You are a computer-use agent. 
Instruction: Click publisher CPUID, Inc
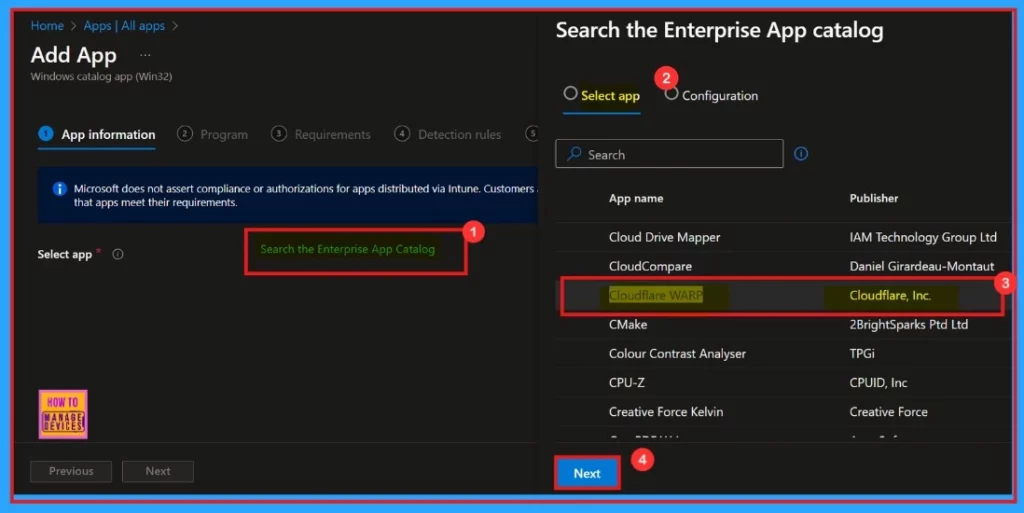[878, 382]
